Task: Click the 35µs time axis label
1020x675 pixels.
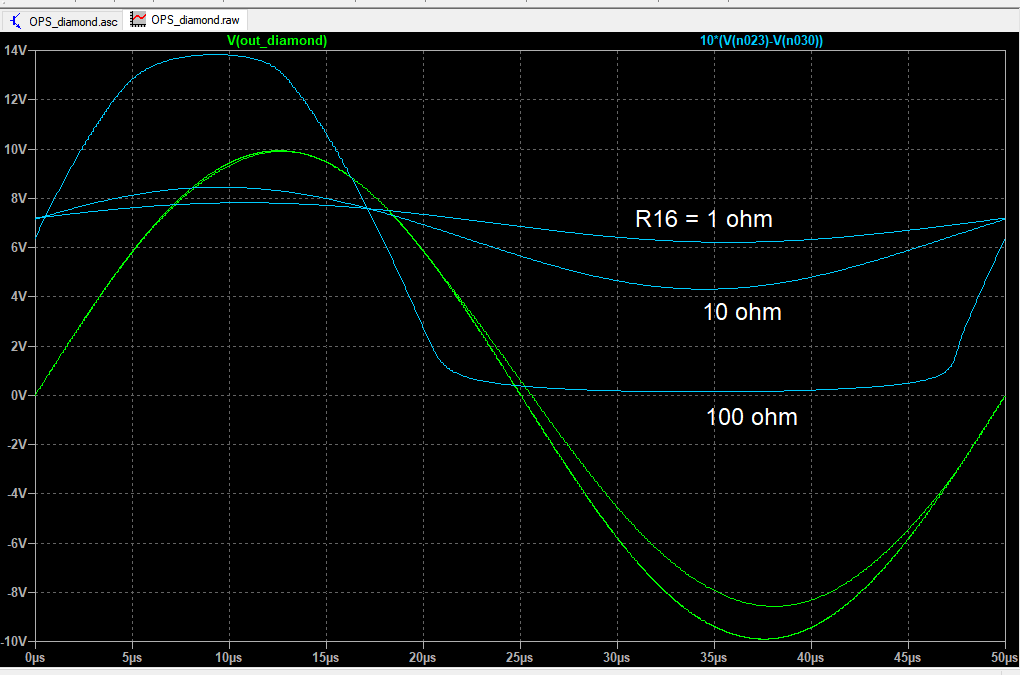Action: [x=713, y=657]
